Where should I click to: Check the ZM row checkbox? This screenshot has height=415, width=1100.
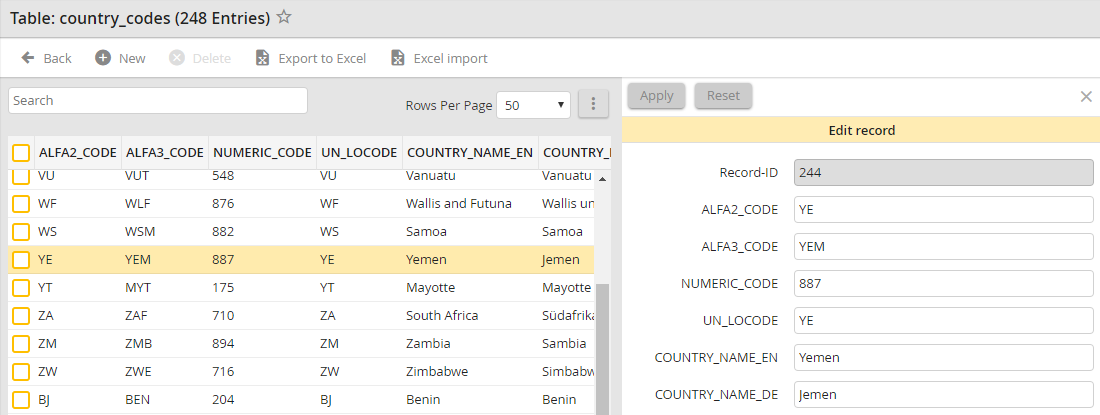click(x=21, y=344)
